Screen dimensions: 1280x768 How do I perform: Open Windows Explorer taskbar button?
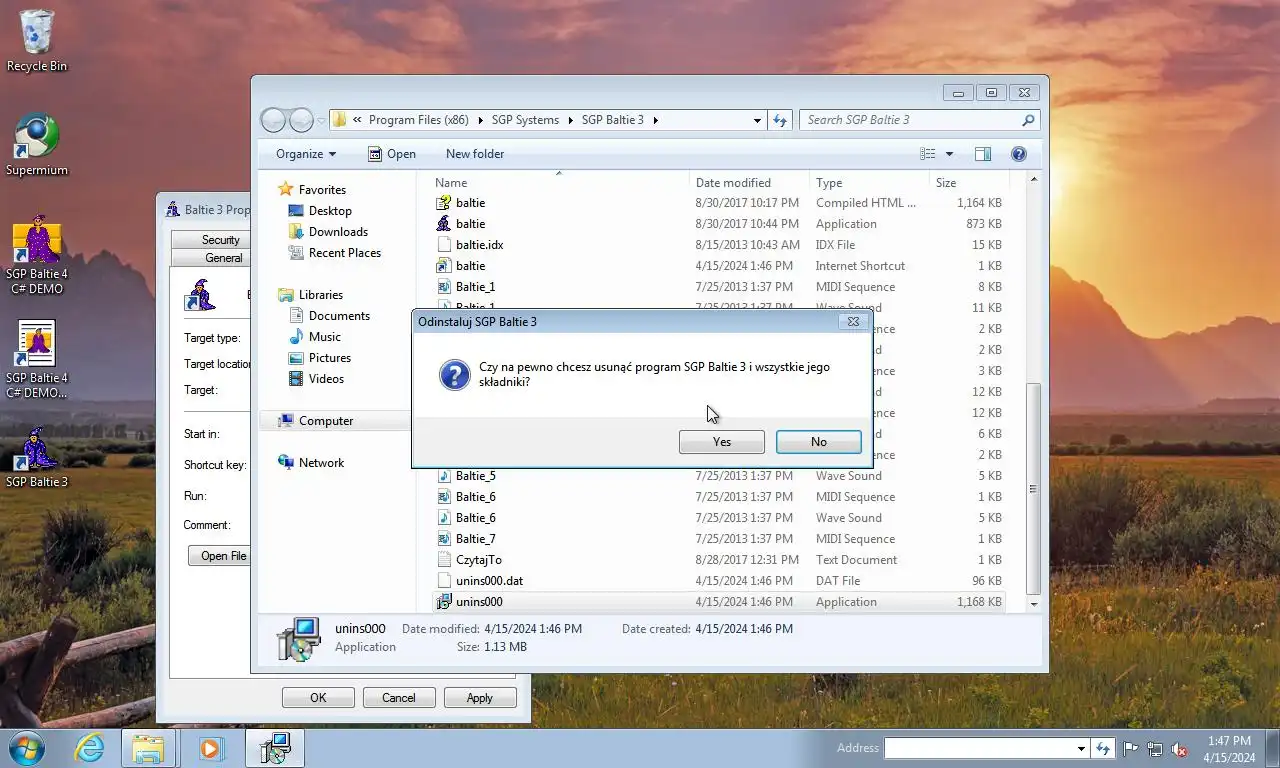[148, 748]
